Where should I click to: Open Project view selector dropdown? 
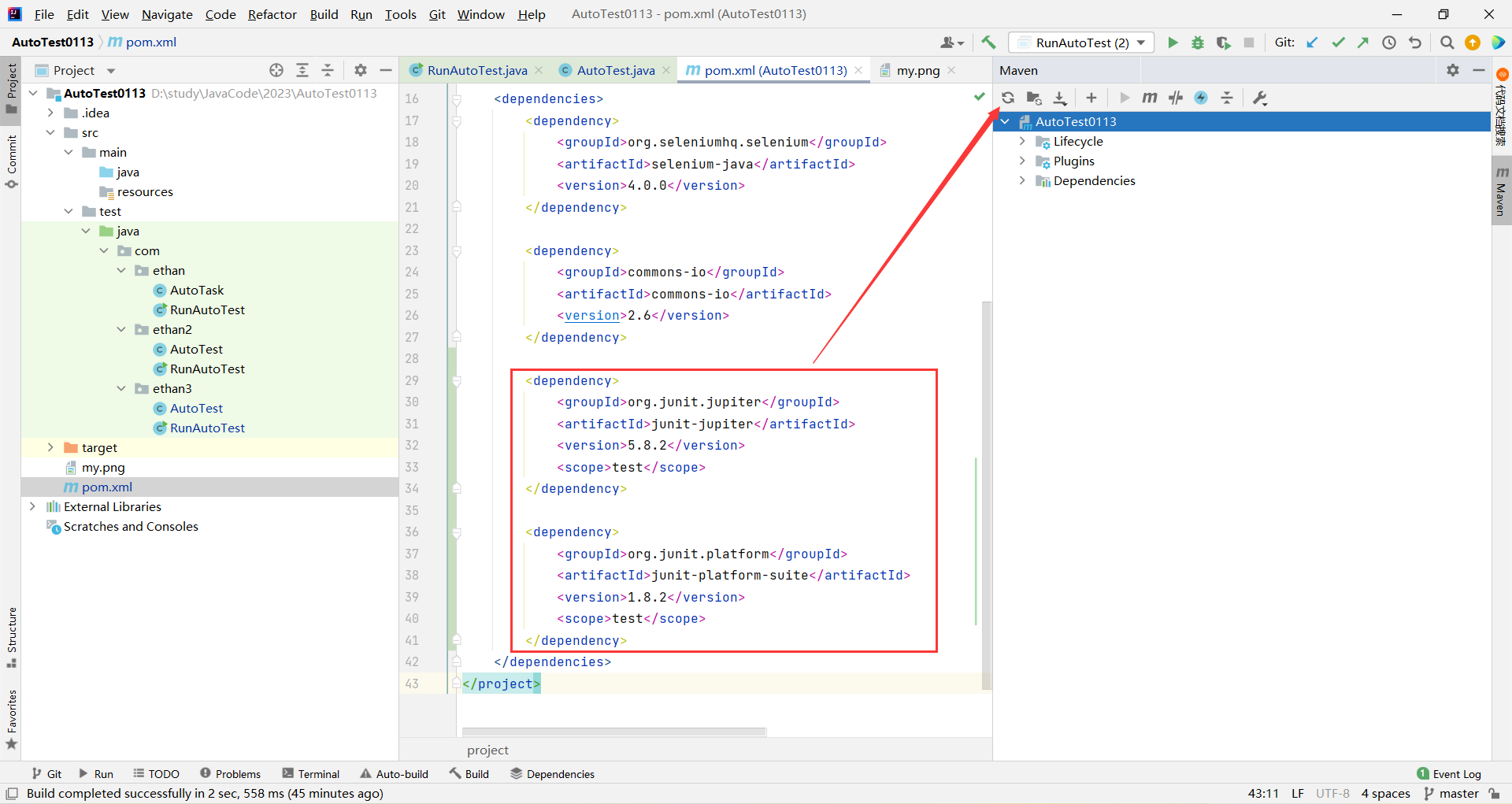point(76,70)
